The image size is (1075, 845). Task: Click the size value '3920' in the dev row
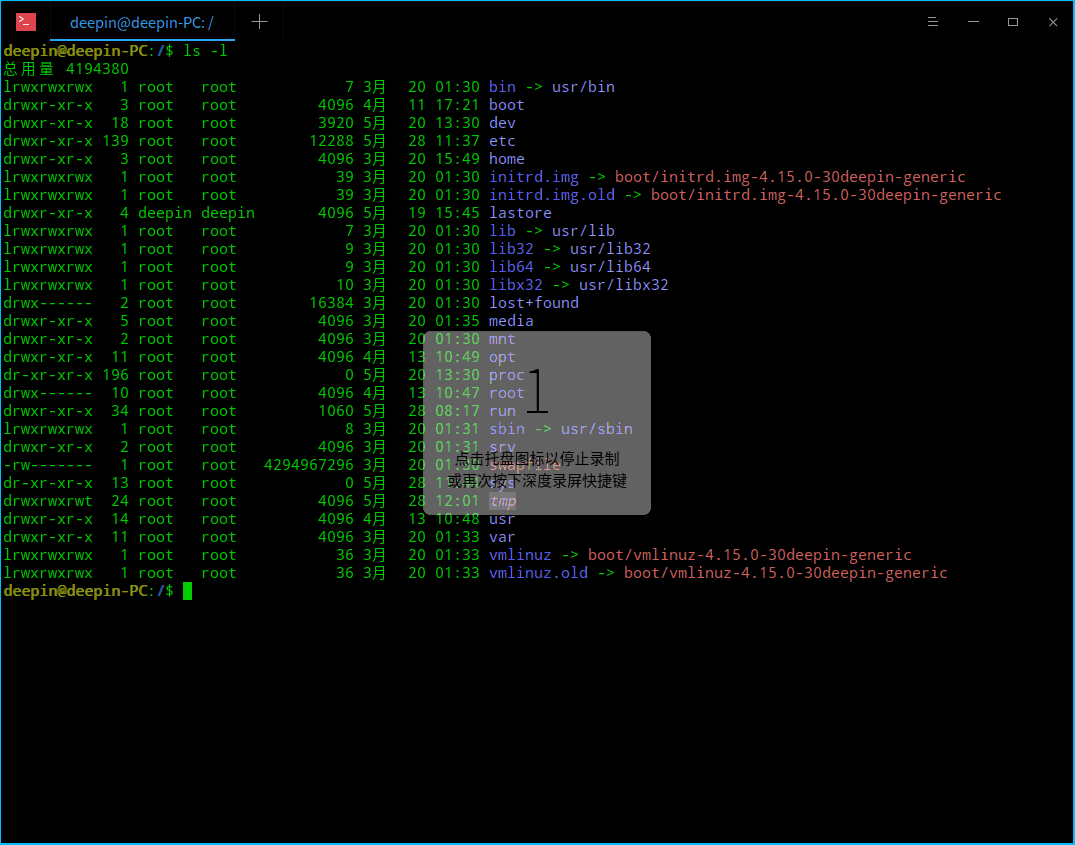pyautogui.click(x=336, y=123)
